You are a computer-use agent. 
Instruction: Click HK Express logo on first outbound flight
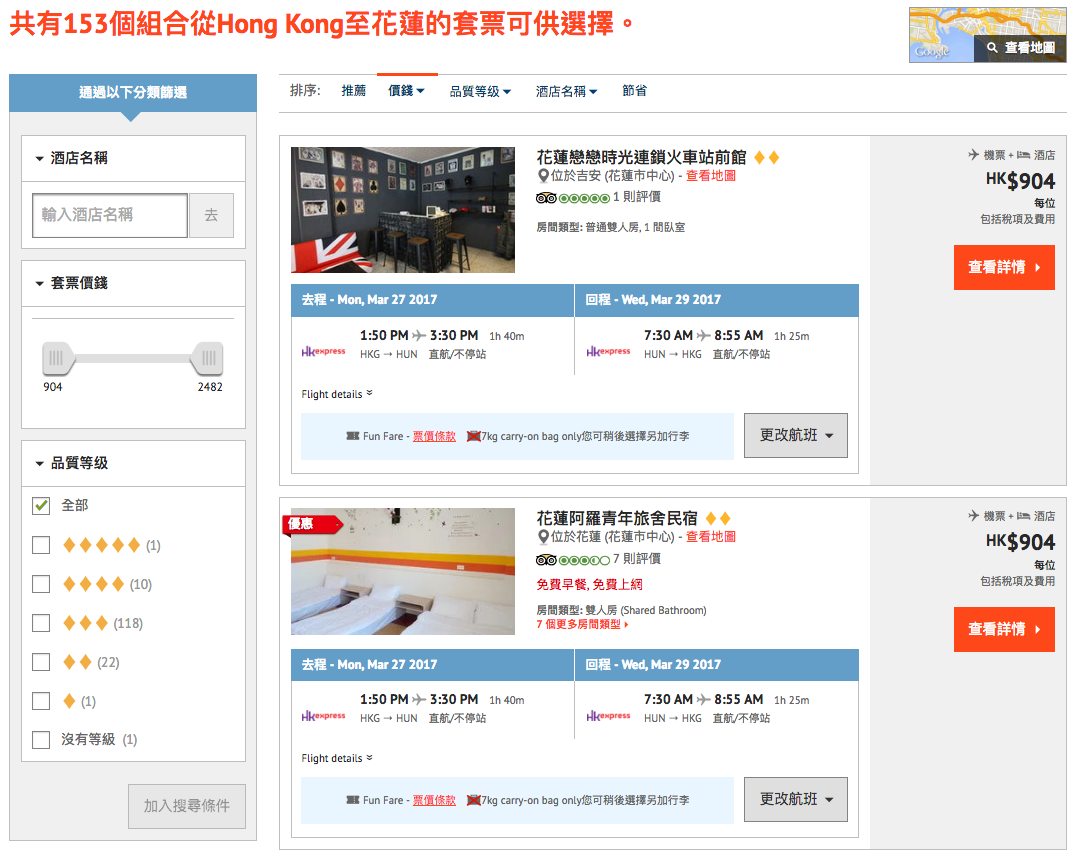point(324,352)
